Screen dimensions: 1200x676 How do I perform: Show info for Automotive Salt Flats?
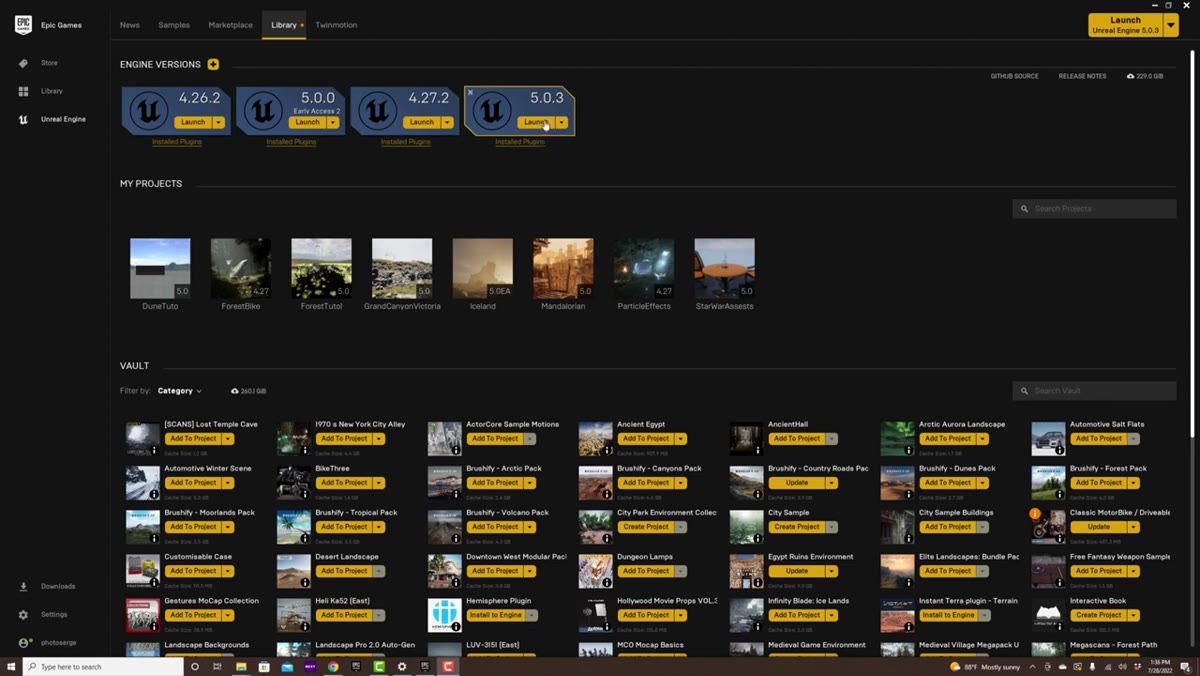coord(1060,450)
